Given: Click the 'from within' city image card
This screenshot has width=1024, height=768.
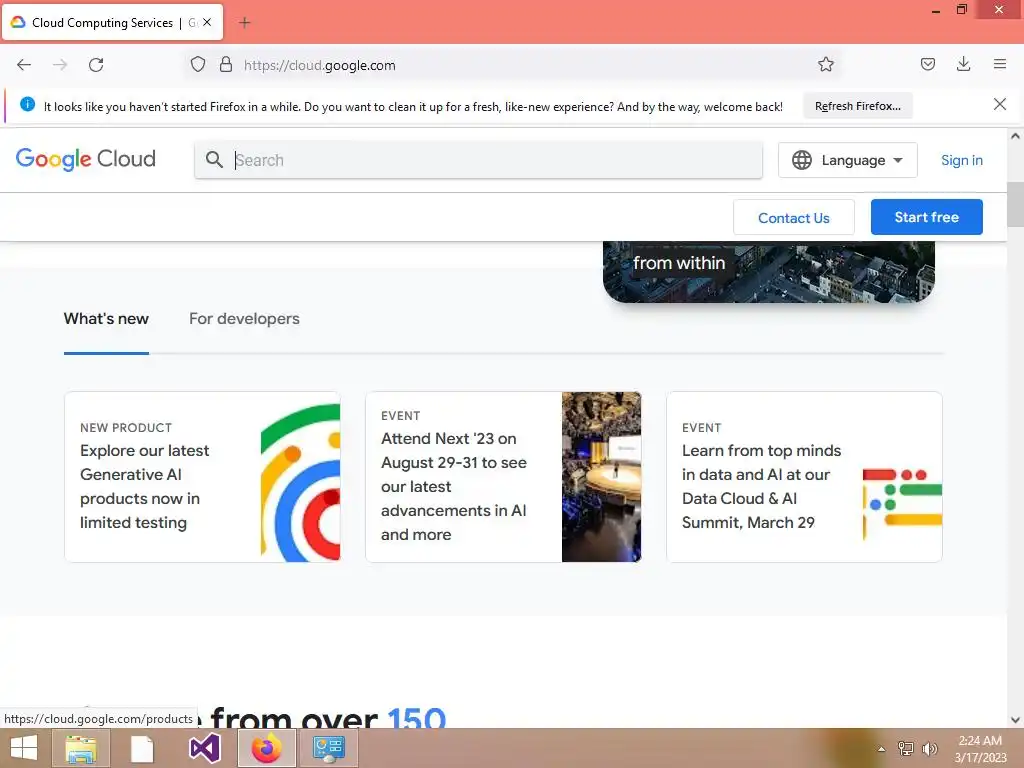Looking at the screenshot, I should (x=769, y=271).
